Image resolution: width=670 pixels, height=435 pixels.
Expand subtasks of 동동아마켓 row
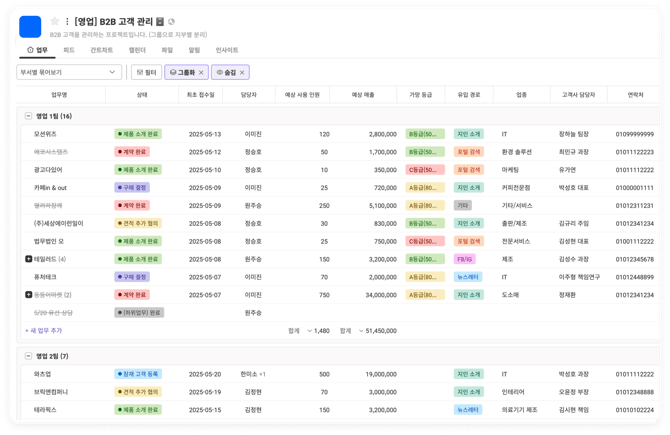click(29, 295)
